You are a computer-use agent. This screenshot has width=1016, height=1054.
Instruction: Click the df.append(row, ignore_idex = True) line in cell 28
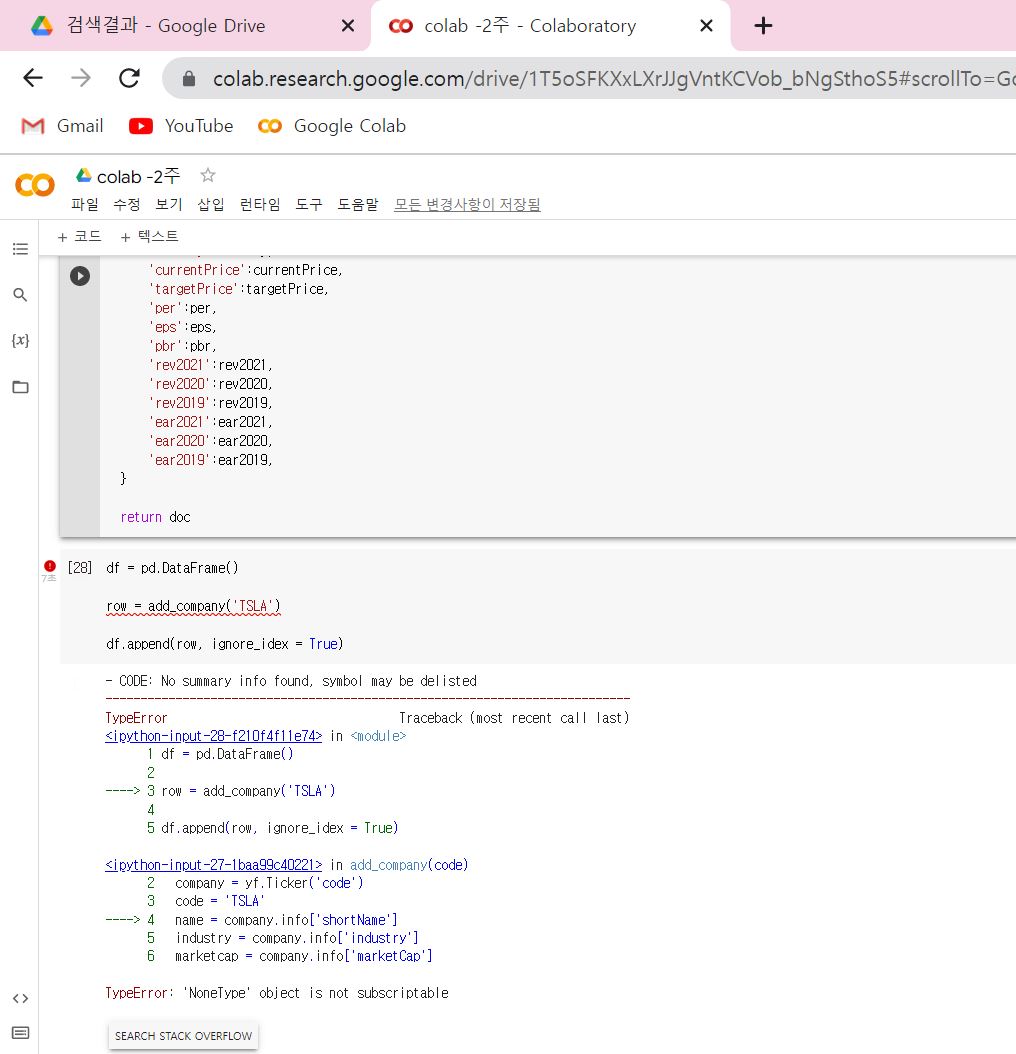[225, 644]
